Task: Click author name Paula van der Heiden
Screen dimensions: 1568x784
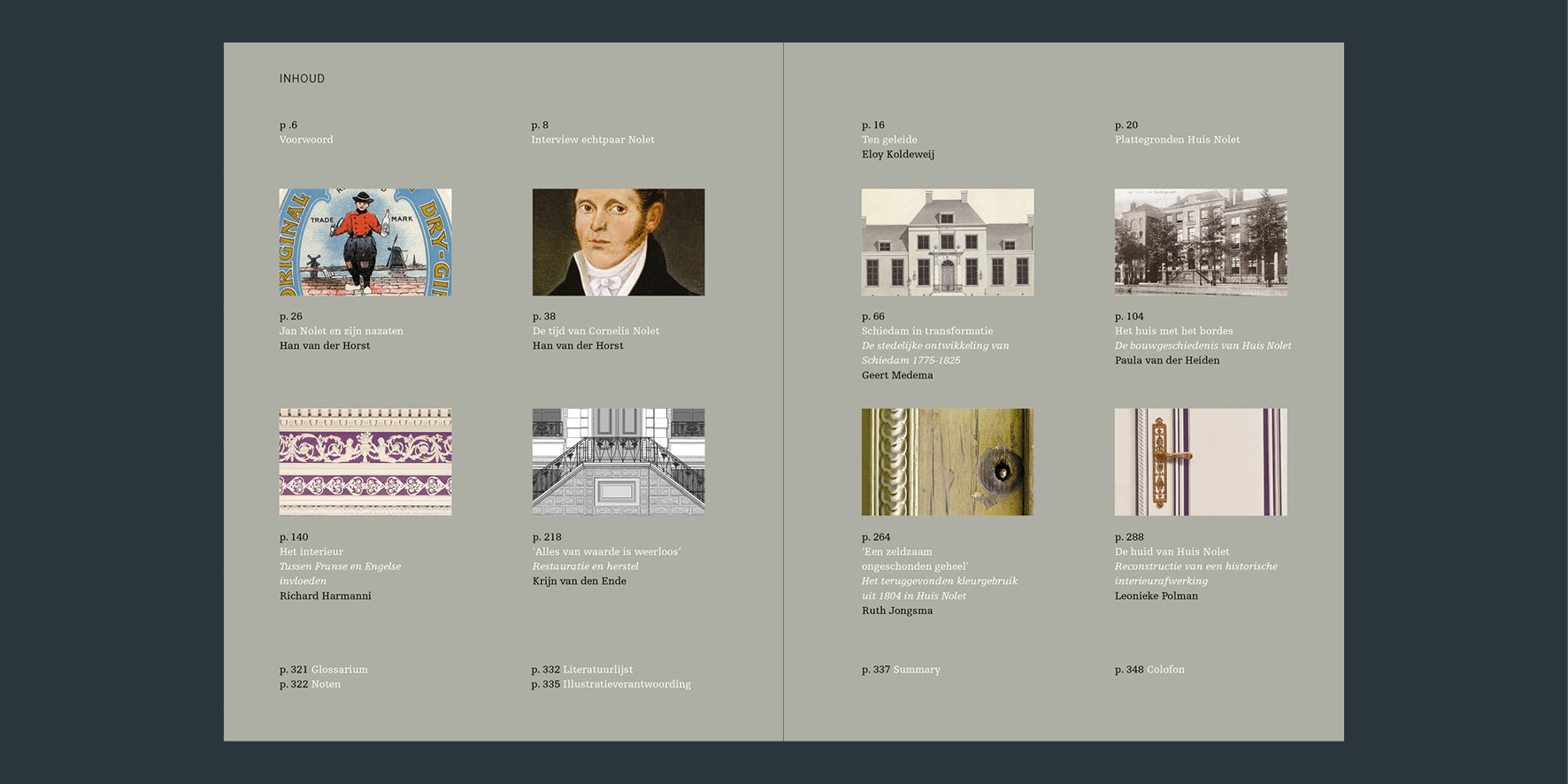Action: tap(1167, 360)
